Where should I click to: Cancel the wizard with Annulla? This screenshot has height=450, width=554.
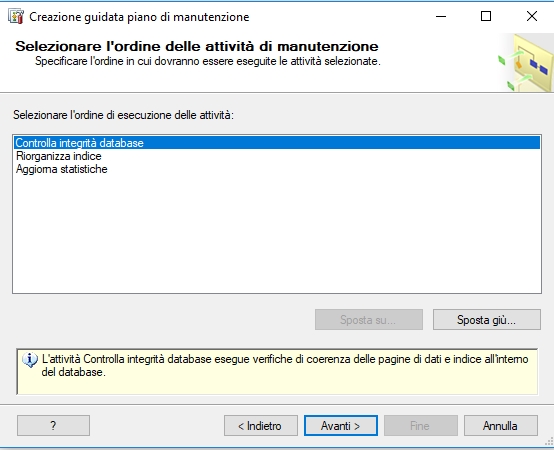[x=501, y=426]
